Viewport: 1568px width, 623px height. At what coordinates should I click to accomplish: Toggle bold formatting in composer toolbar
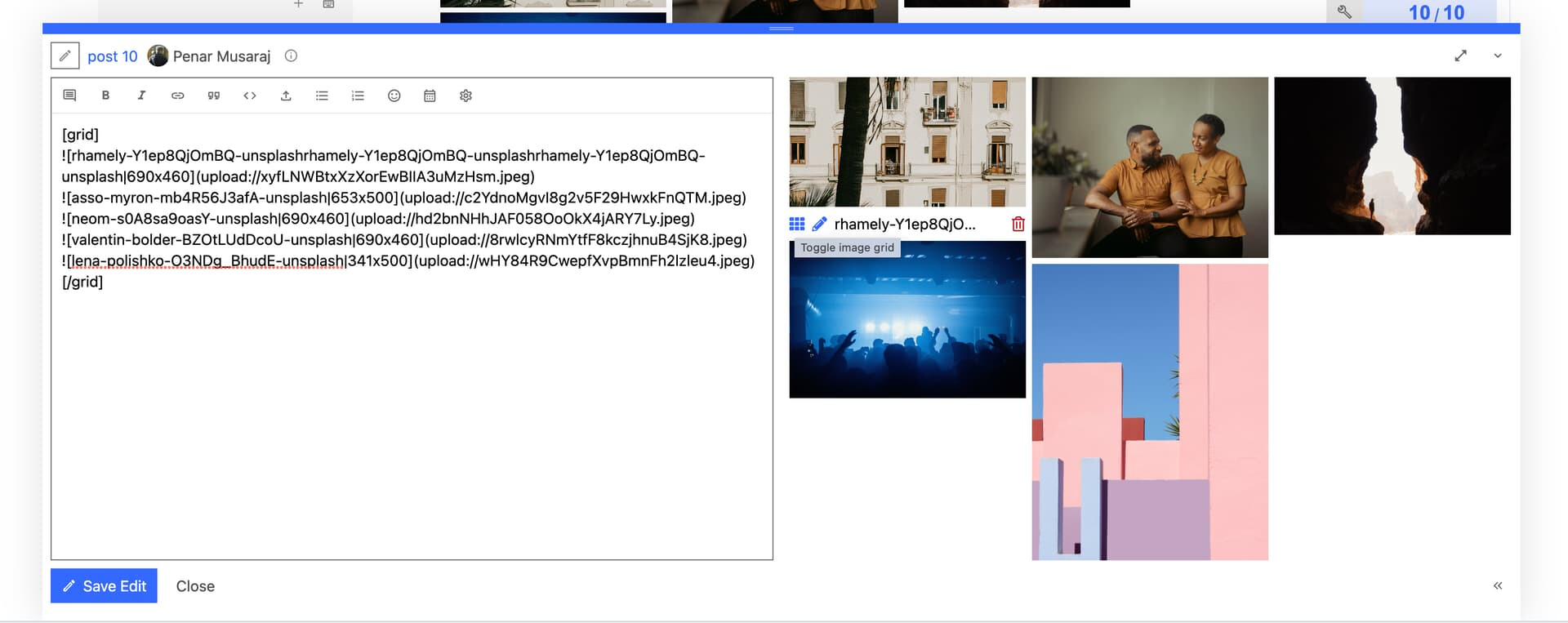click(x=105, y=96)
